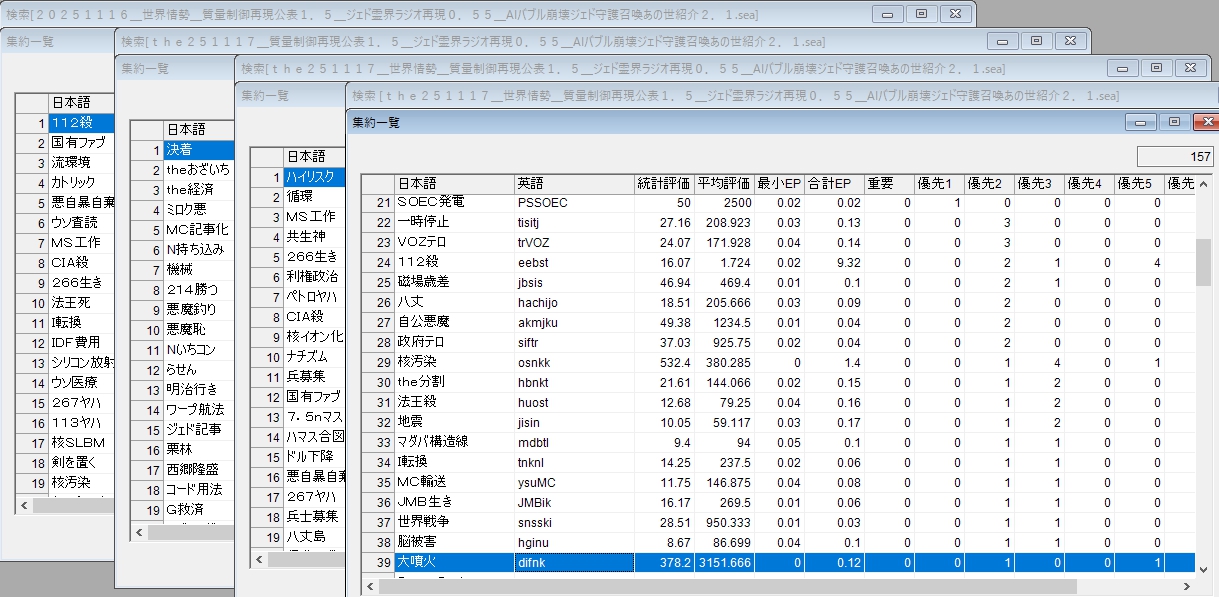Click the 平均評価 column header
This screenshot has width=1219, height=597.
click(x=724, y=184)
